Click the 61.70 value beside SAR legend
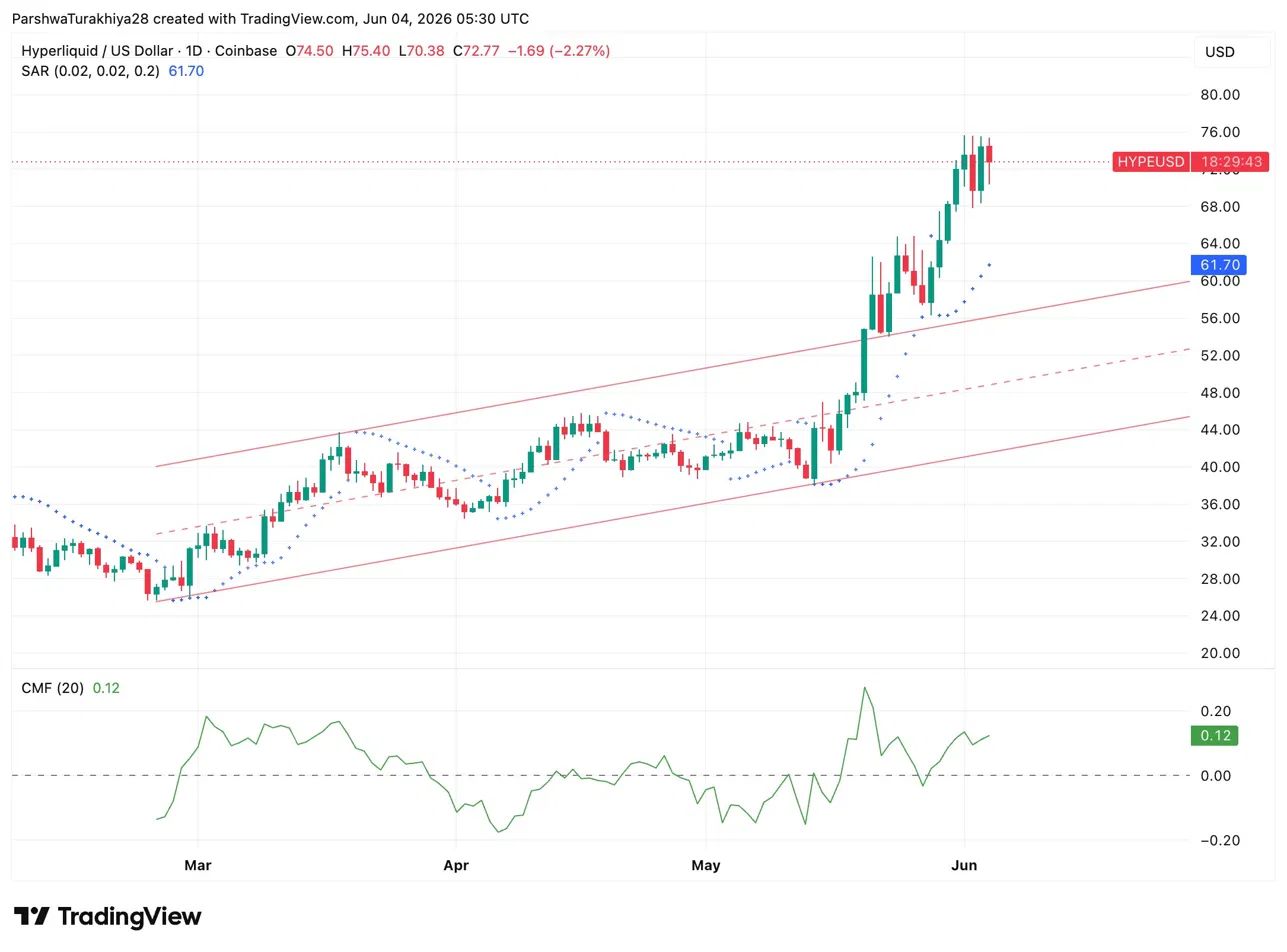Image resolution: width=1287 pixels, height=952 pixels. coord(186,71)
